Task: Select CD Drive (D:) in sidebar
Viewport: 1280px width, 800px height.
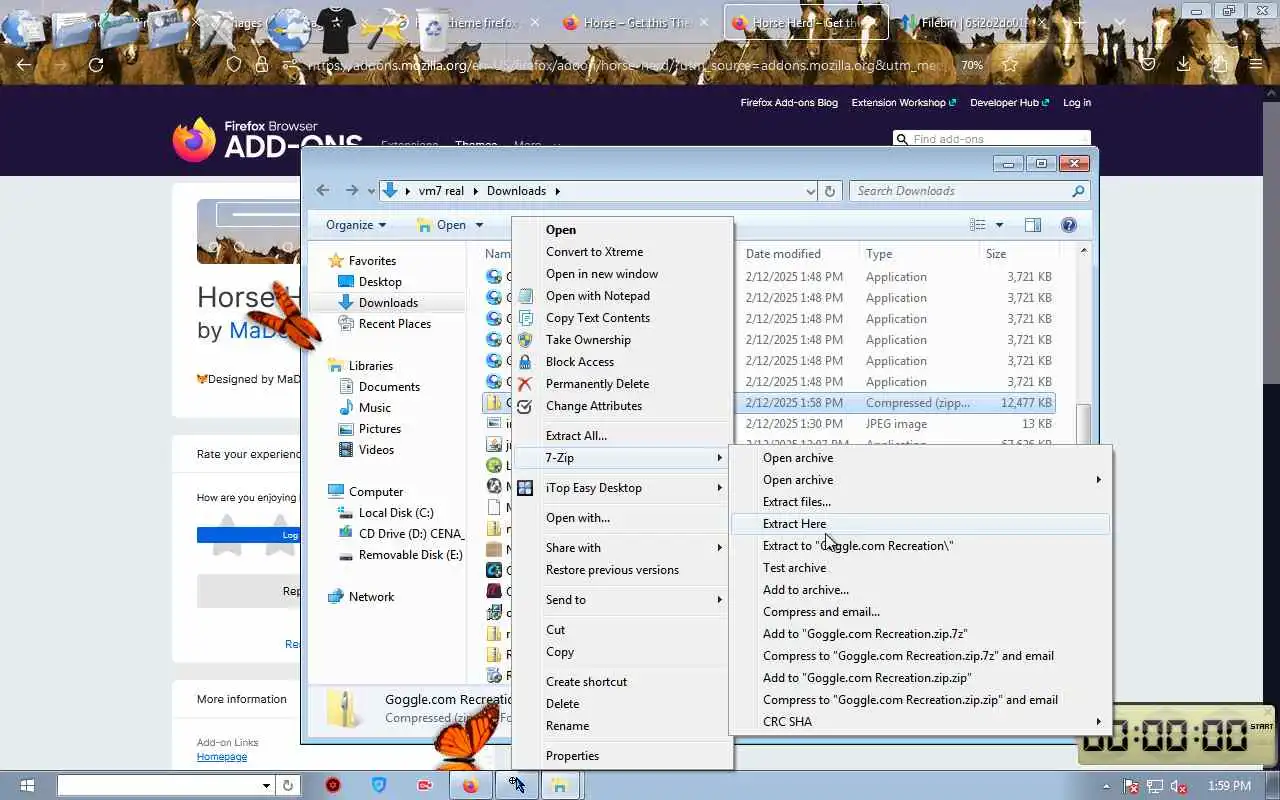Action: click(x=410, y=534)
